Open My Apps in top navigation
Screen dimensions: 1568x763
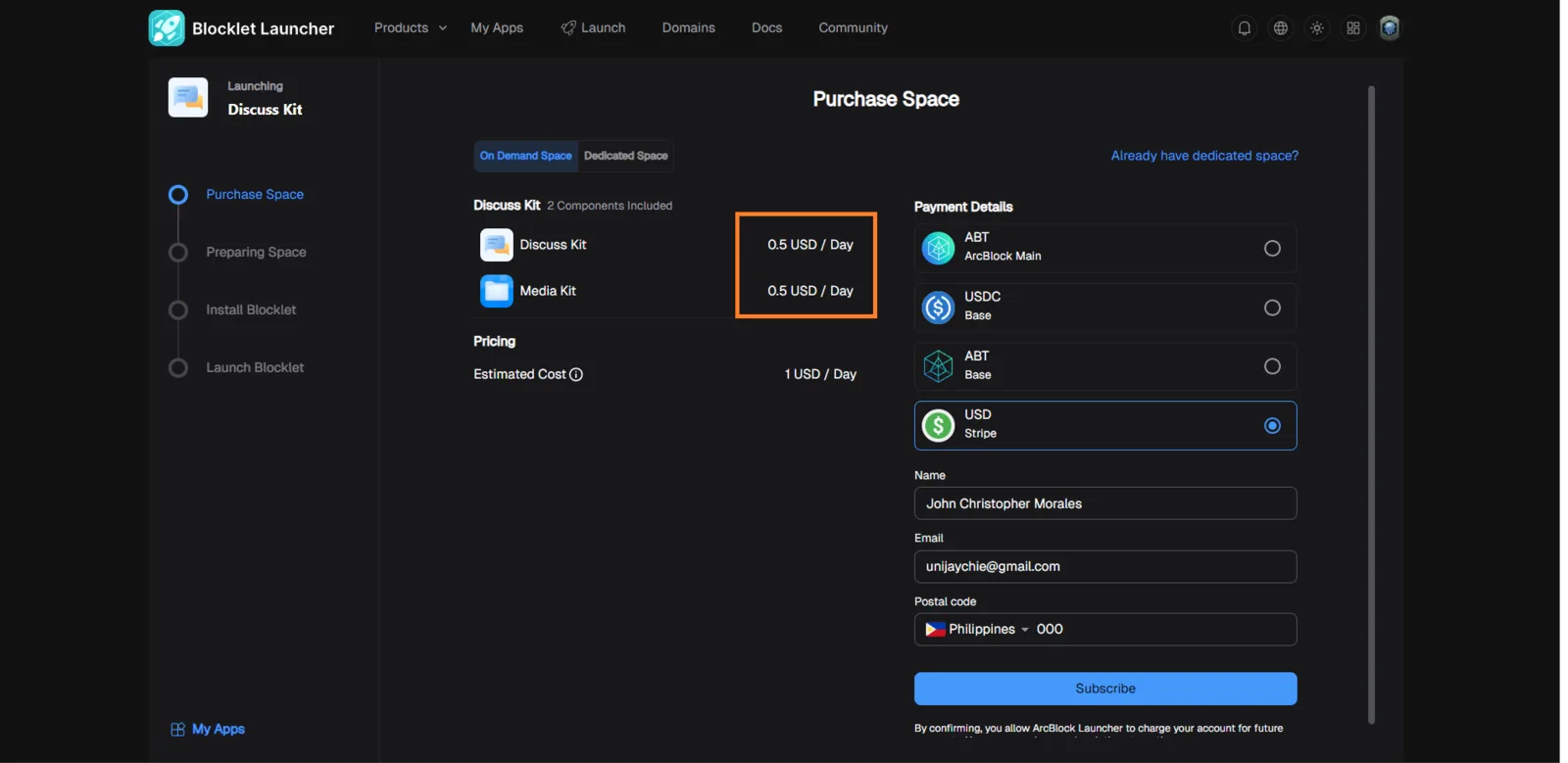click(497, 28)
